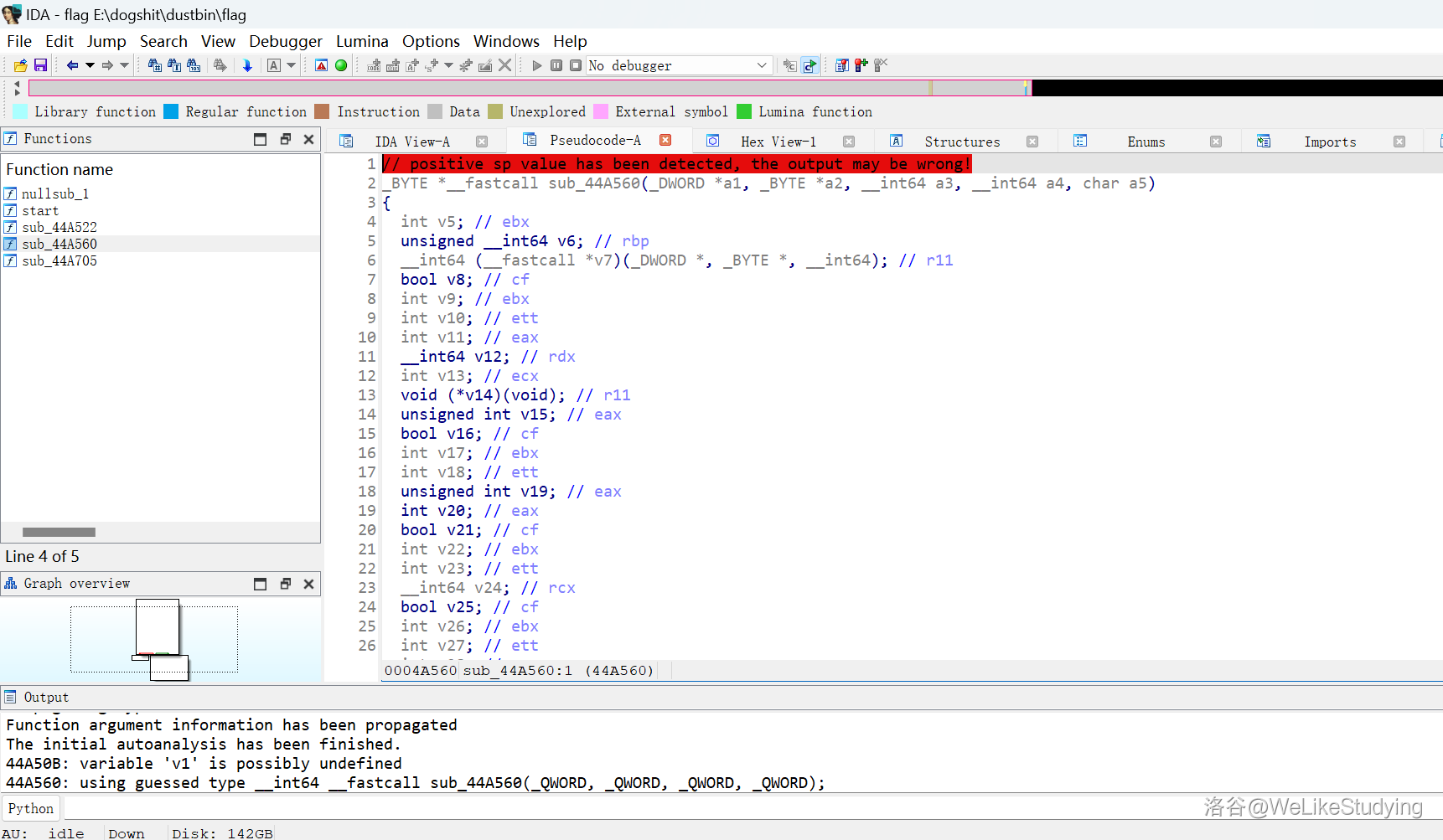
Task: Select the start function in the list
Action: [x=40, y=210]
